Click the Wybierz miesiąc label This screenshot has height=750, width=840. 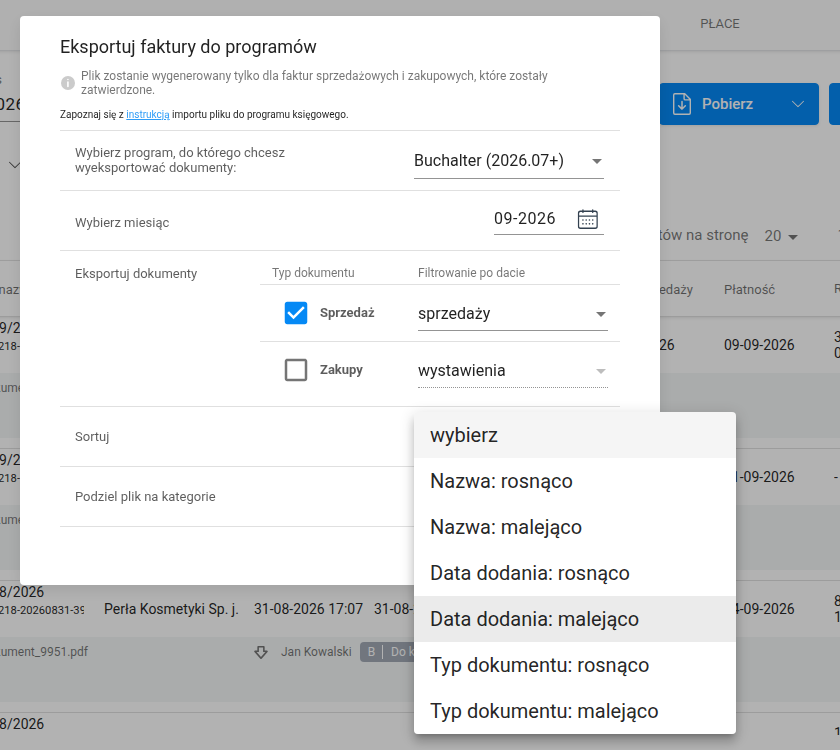(122, 223)
